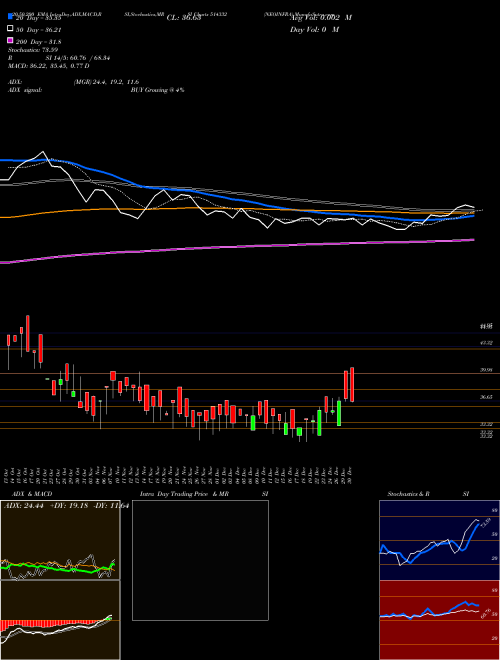Click the "+DY: 19.18" indicator readout

tap(69, 506)
